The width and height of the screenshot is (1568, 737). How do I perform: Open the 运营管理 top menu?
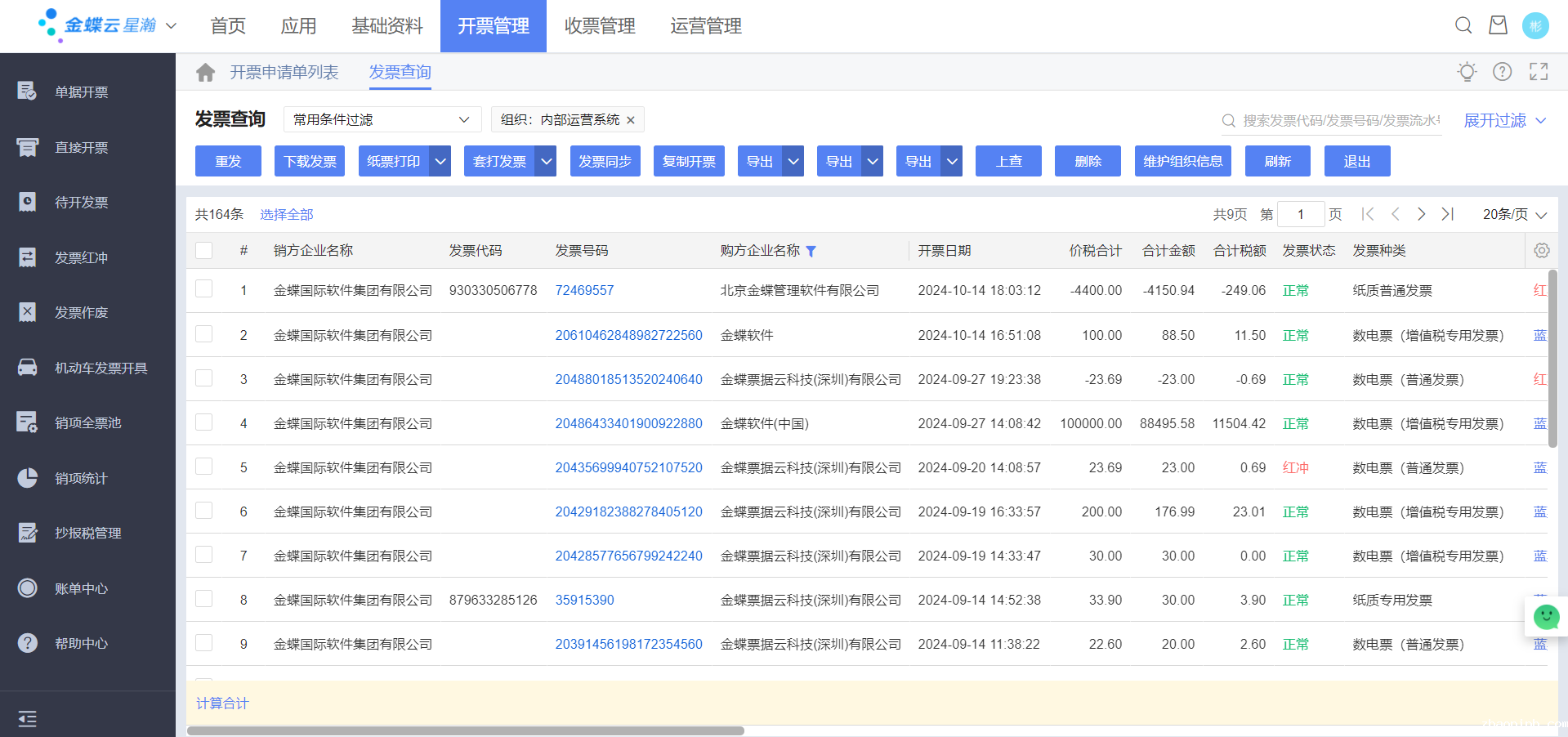coord(706,26)
